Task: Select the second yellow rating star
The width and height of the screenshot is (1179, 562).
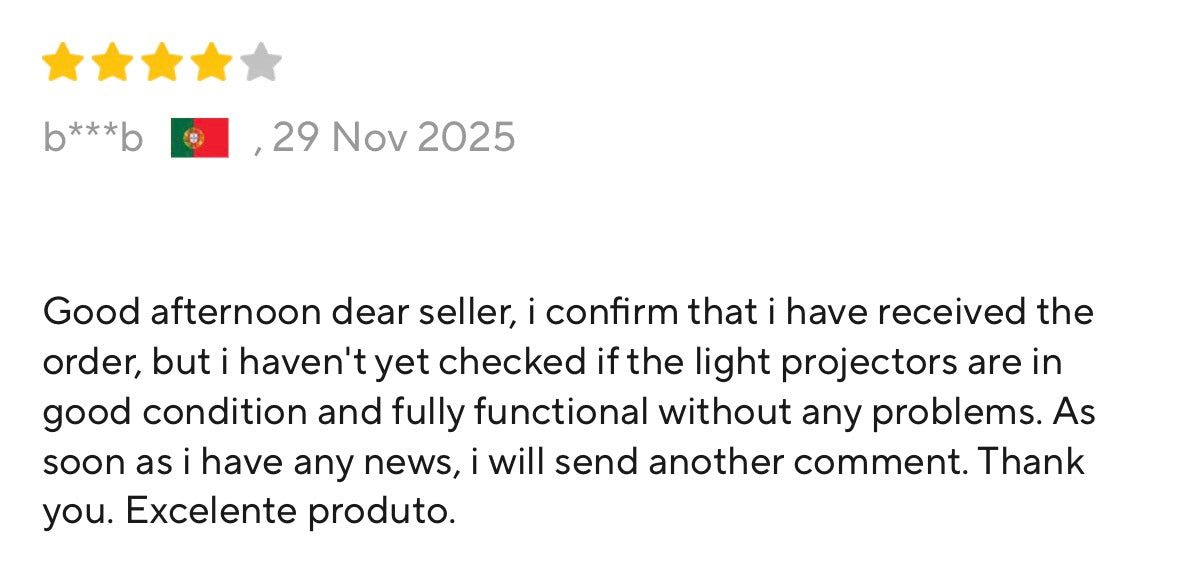Action: click(x=112, y=62)
